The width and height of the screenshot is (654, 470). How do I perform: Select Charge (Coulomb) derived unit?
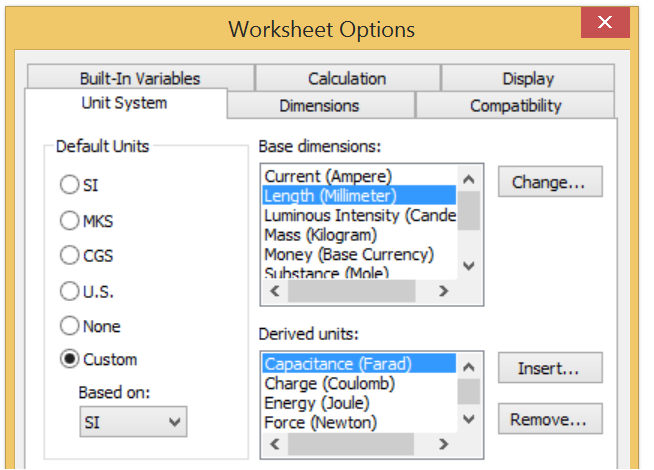point(360,383)
